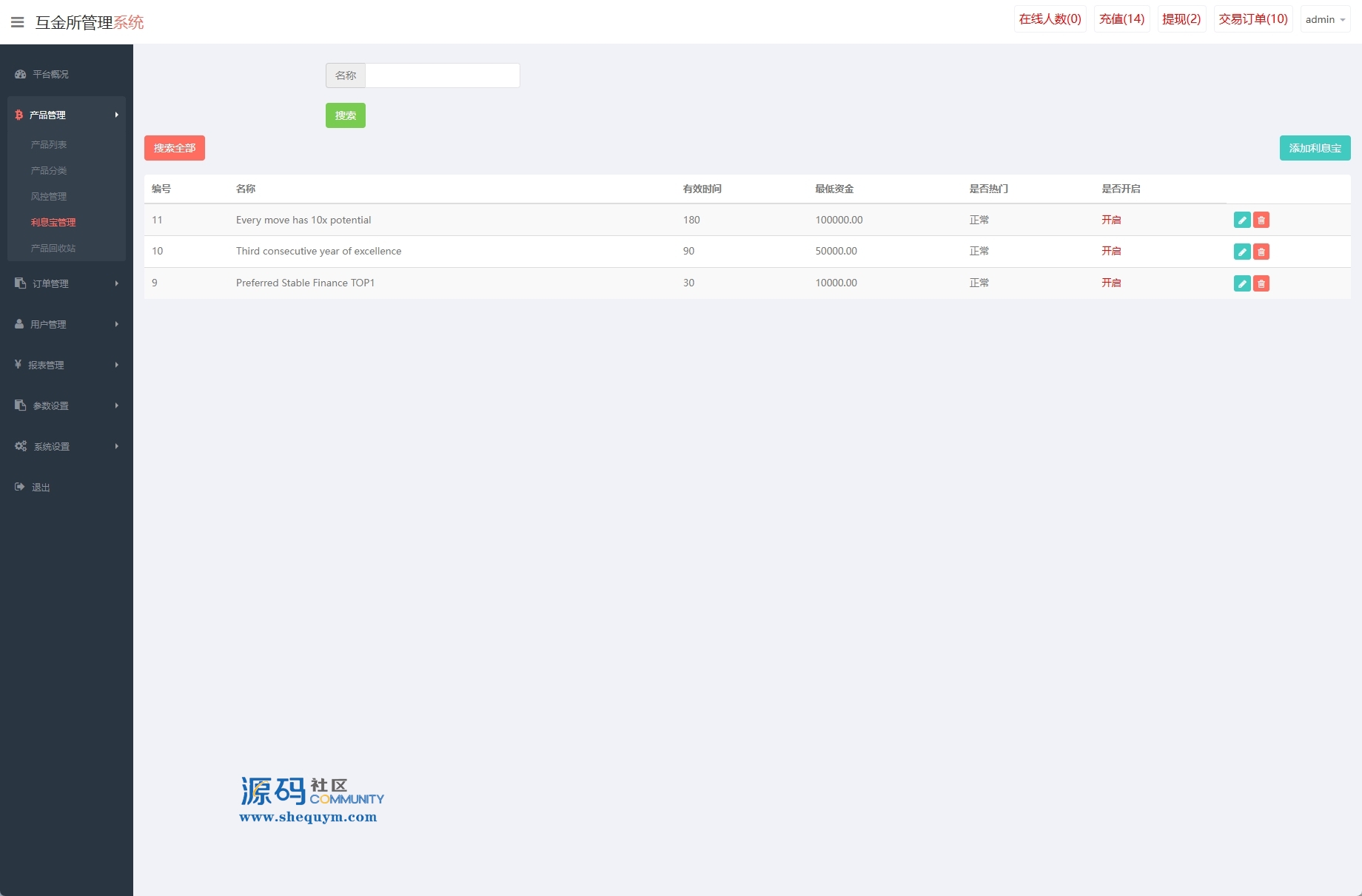Edit the 'Preferred Stable Finance TOP1' entry
This screenshot has height=896, width=1362.
coord(1242,283)
